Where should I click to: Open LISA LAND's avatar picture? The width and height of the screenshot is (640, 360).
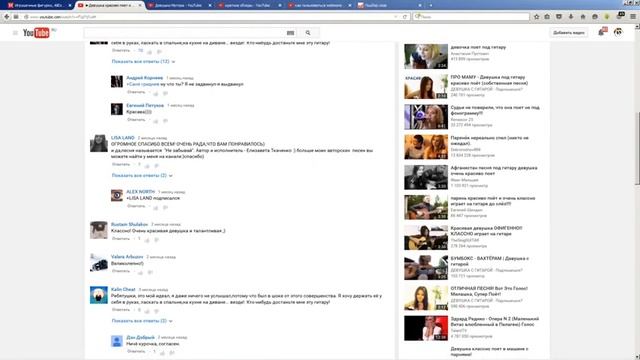pyautogui.click(x=99, y=143)
